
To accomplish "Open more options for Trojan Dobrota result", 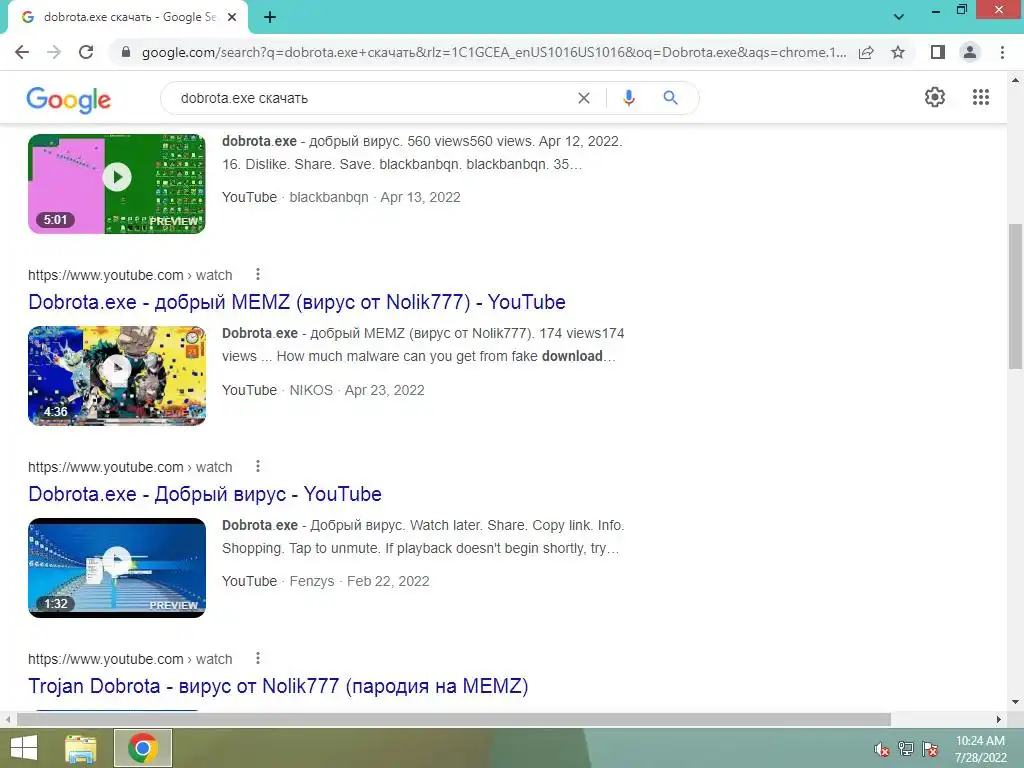I will pyautogui.click(x=258, y=658).
